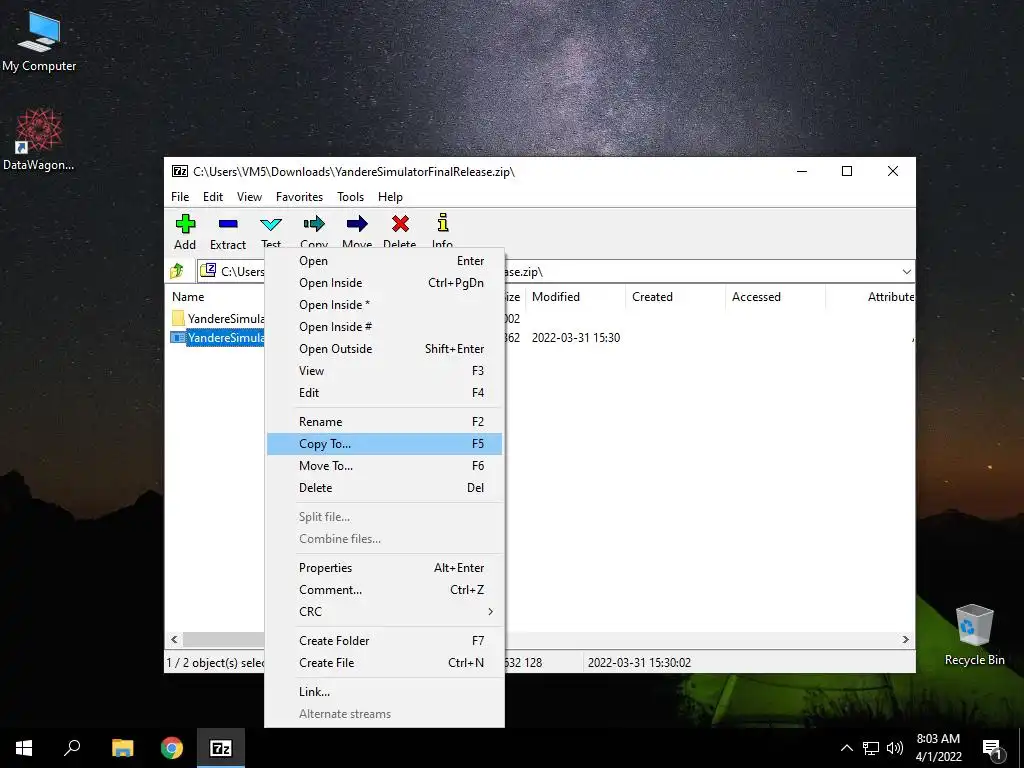Viewport: 1024px width, 768px height.
Task: Click the red Delete X icon
Action: [400, 224]
